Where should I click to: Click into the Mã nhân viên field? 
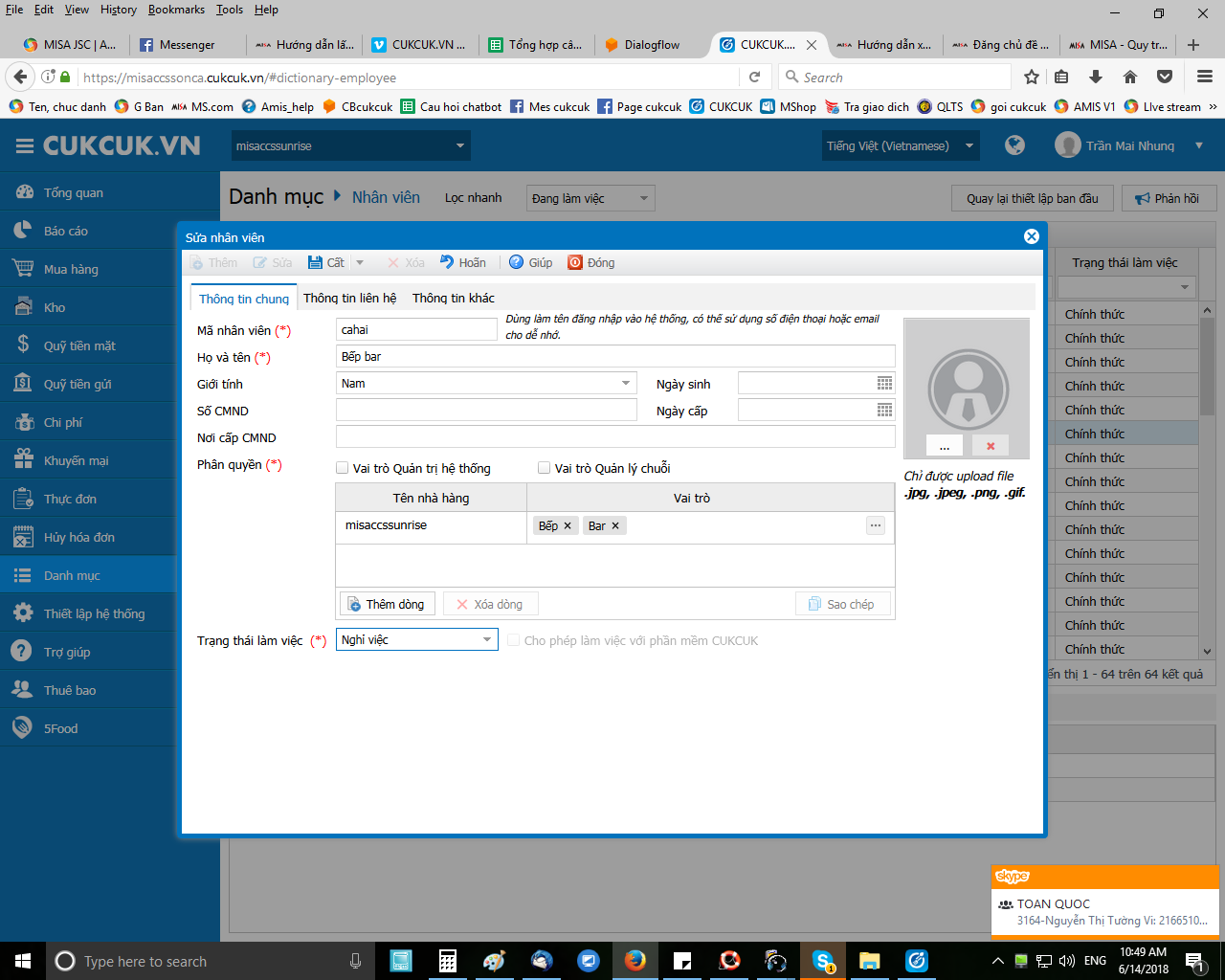[416, 329]
